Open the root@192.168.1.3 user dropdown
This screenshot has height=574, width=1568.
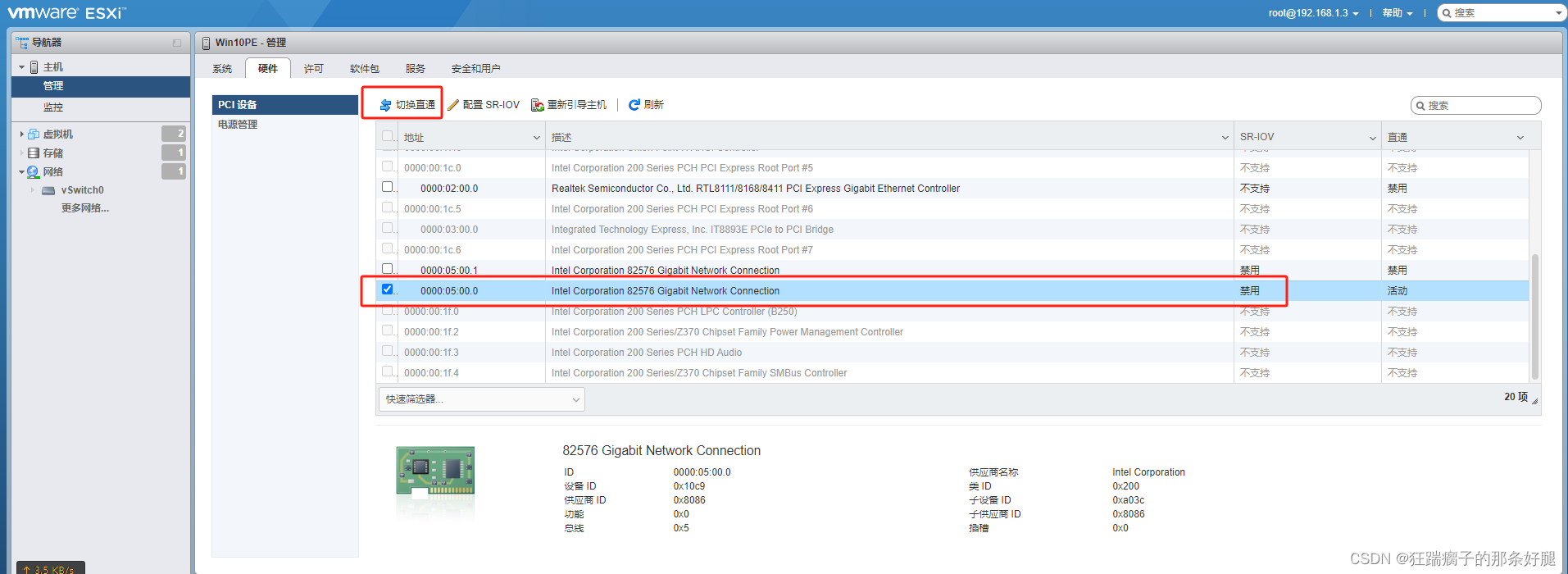click(1313, 13)
